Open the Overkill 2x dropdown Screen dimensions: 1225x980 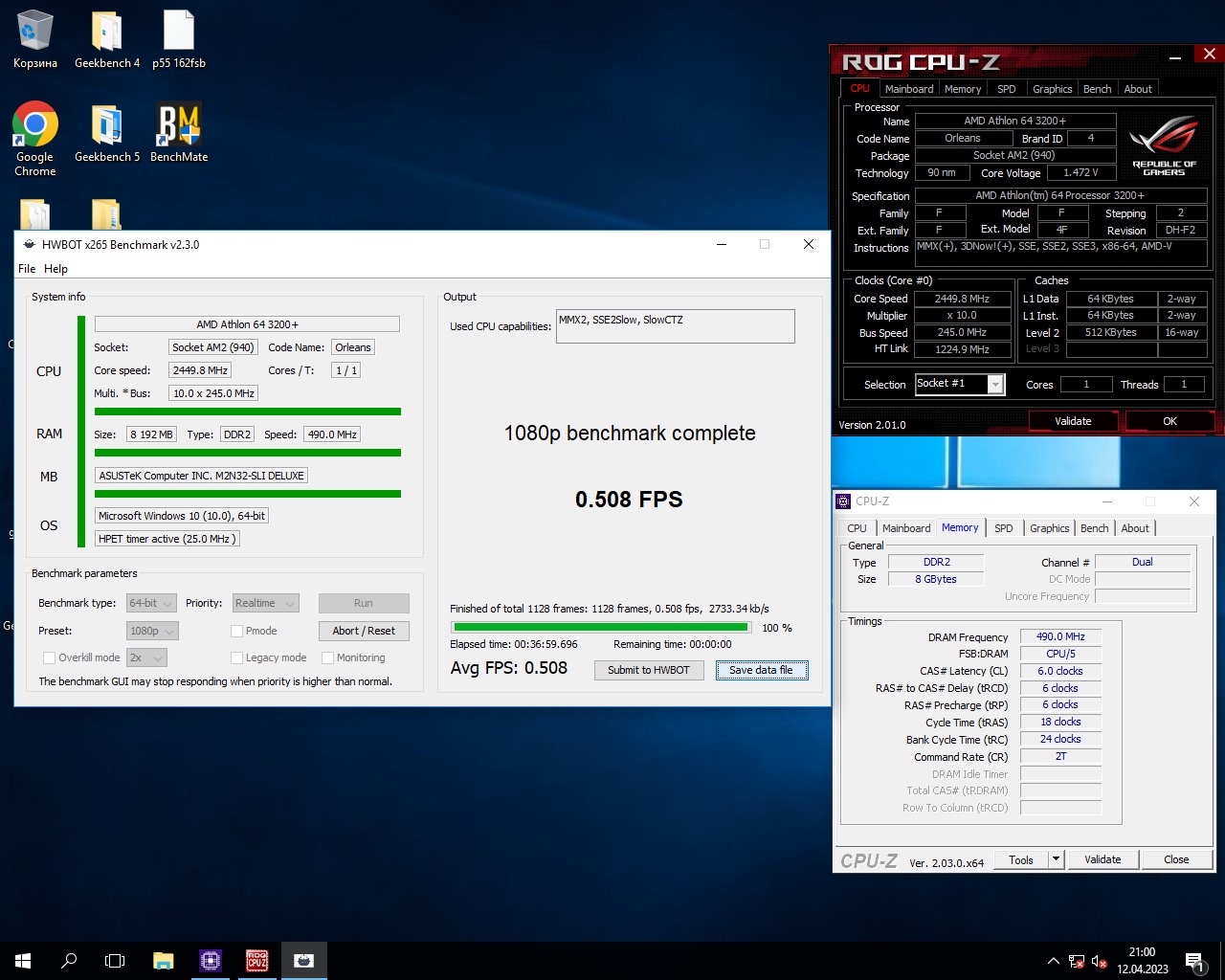pyautogui.click(x=146, y=657)
